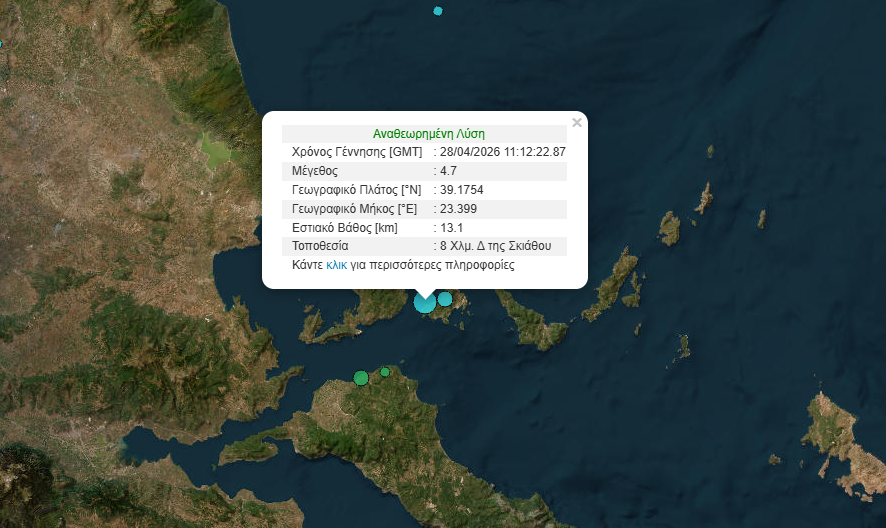Click the large cyan earthquake marker near Skiathos
886x528 pixels.
(x=425, y=302)
